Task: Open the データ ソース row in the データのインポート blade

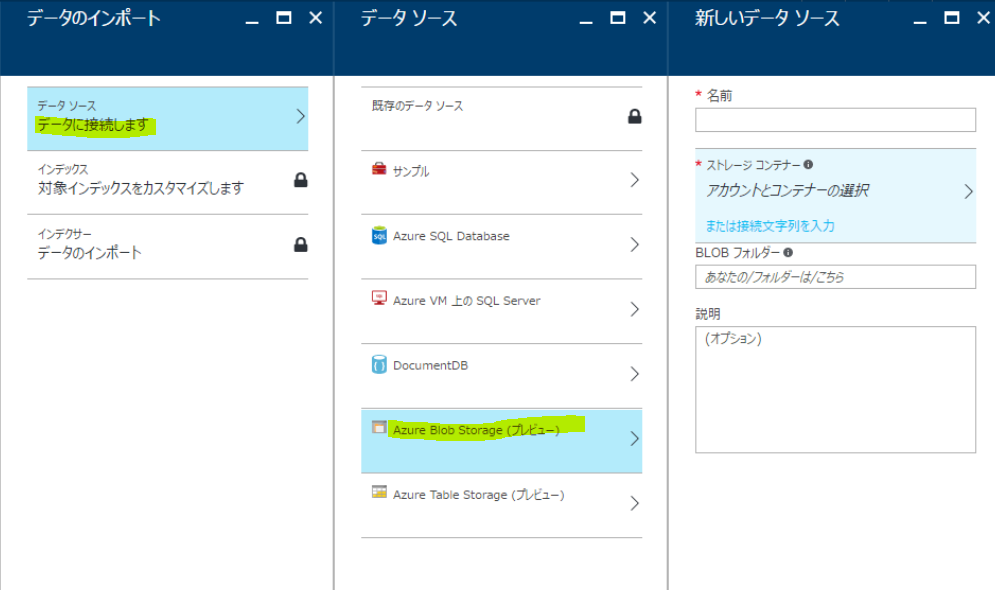Action: tap(168, 119)
